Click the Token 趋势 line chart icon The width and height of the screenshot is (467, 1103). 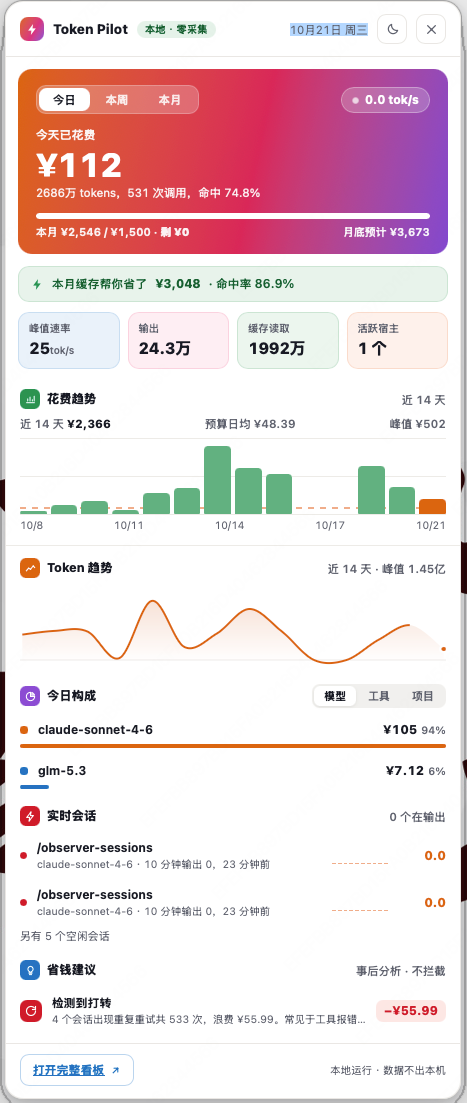tap(30, 568)
